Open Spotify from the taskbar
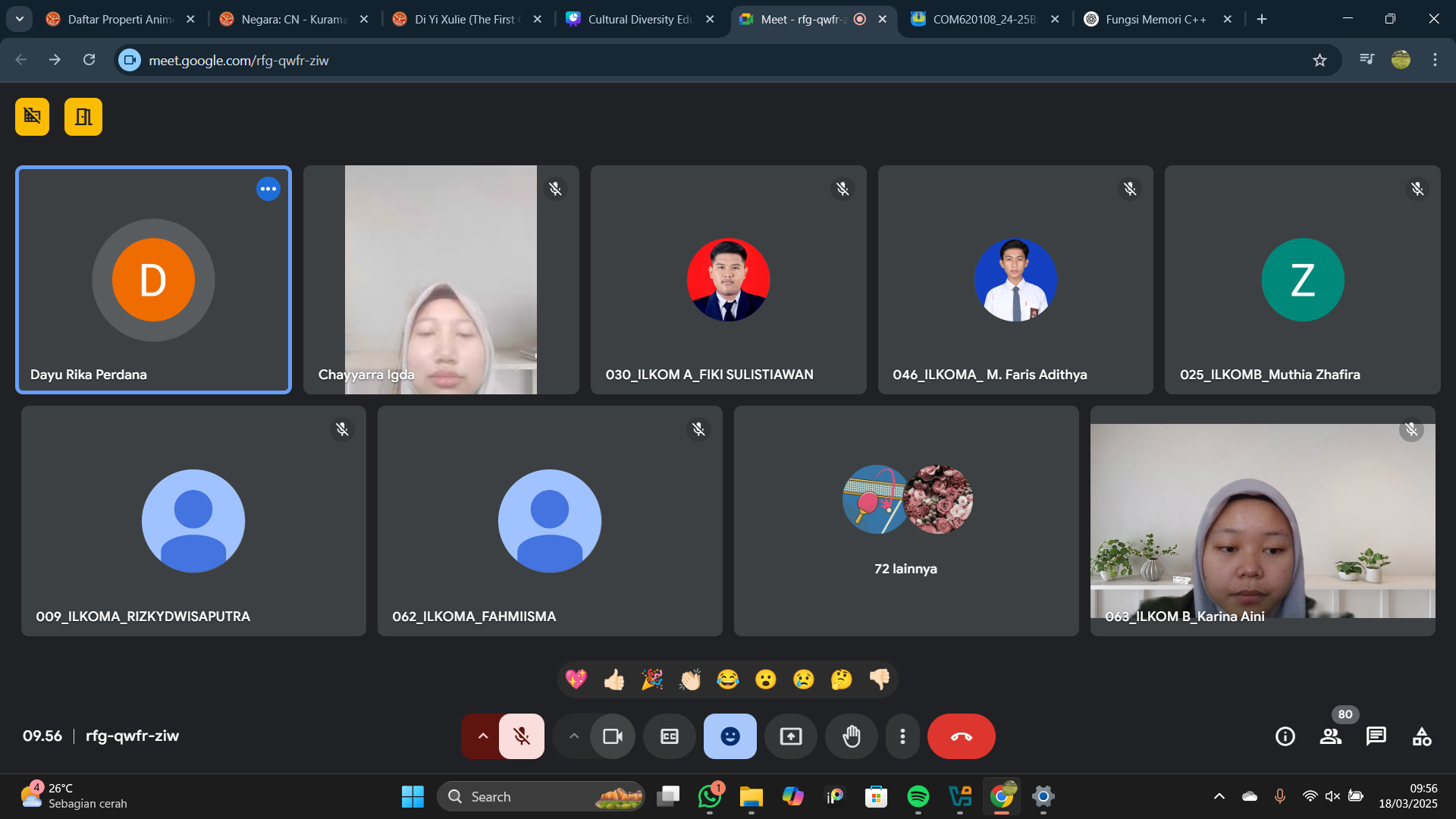1456x819 pixels. click(918, 796)
